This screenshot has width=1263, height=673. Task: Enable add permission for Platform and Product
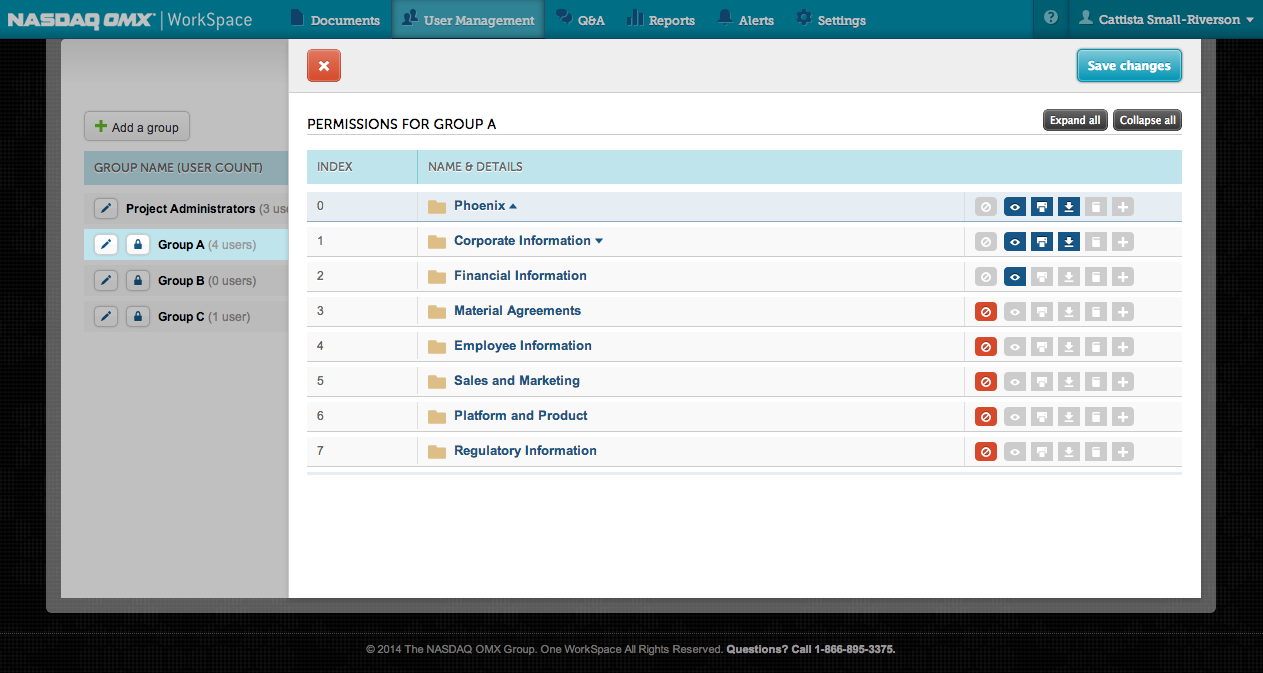pos(1123,417)
